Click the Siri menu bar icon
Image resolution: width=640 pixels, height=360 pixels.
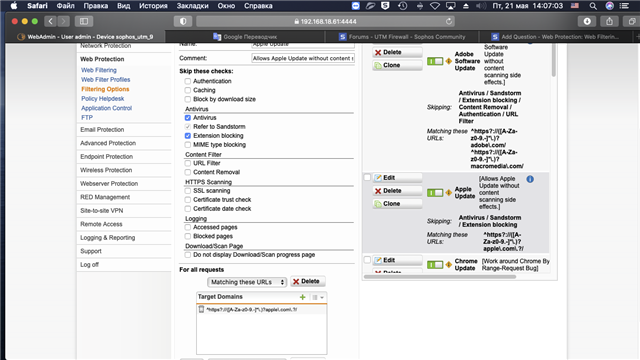pos(609,6)
